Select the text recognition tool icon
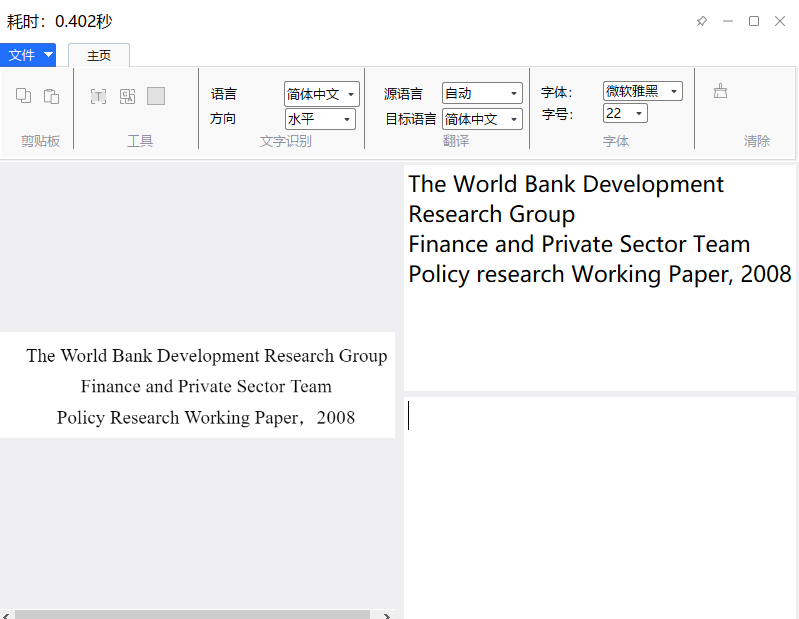799x619 pixels. [98, 96]
